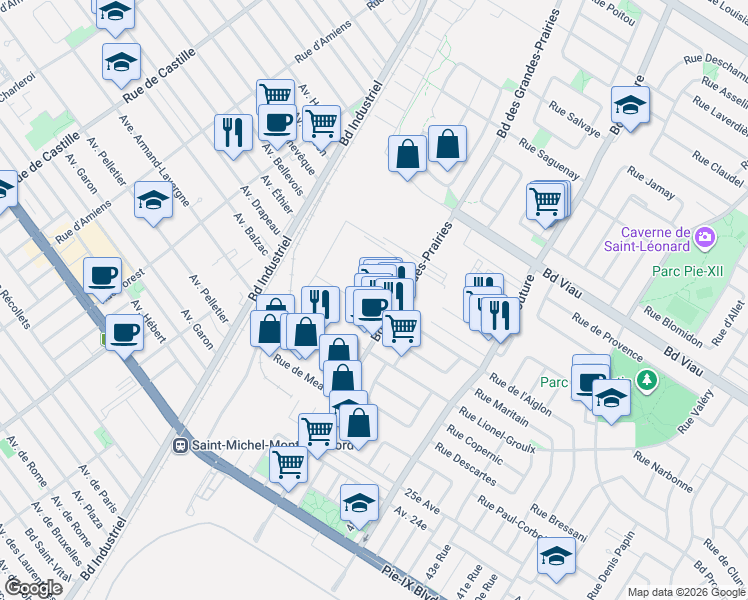
Task: Select the leftmost shopping bag marker by Bd Industriel
Action: 269,329
